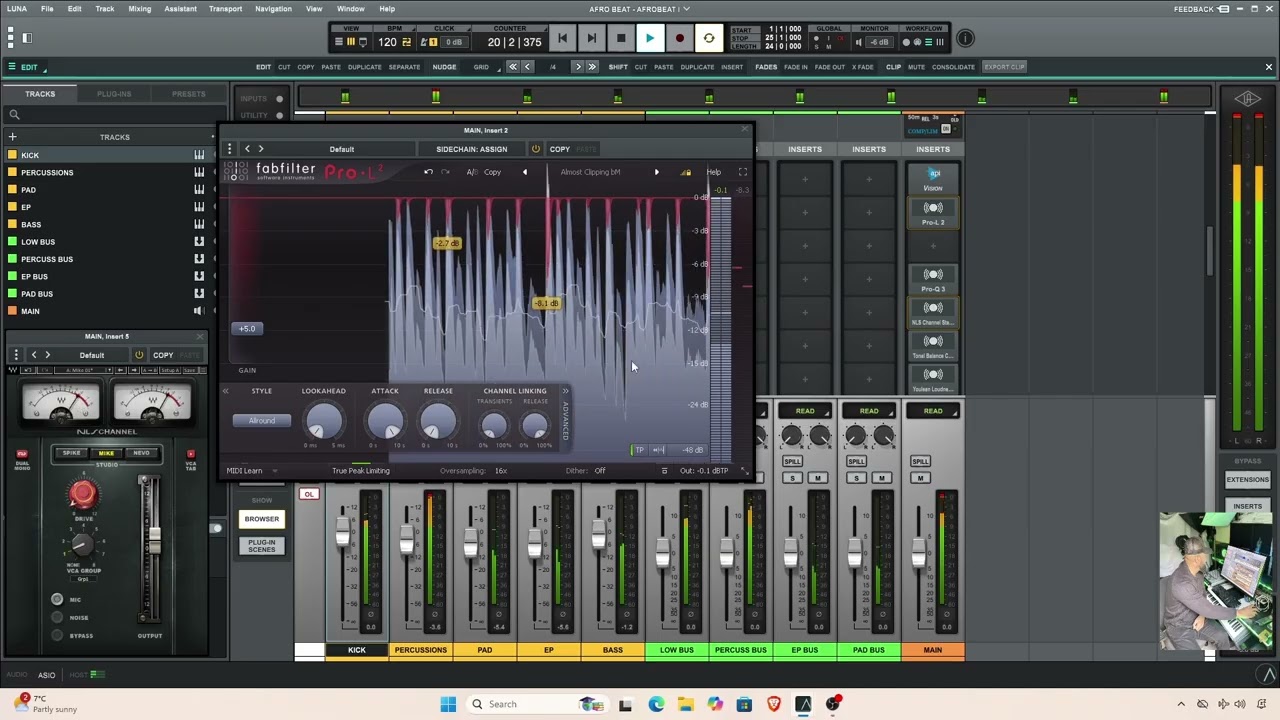Image resolution: width=1280 pixels, height=720 pixels.
Task: Toggle A/B comparison in Pro-L 2
Action: pyautogui.click(x=471, y=172)
